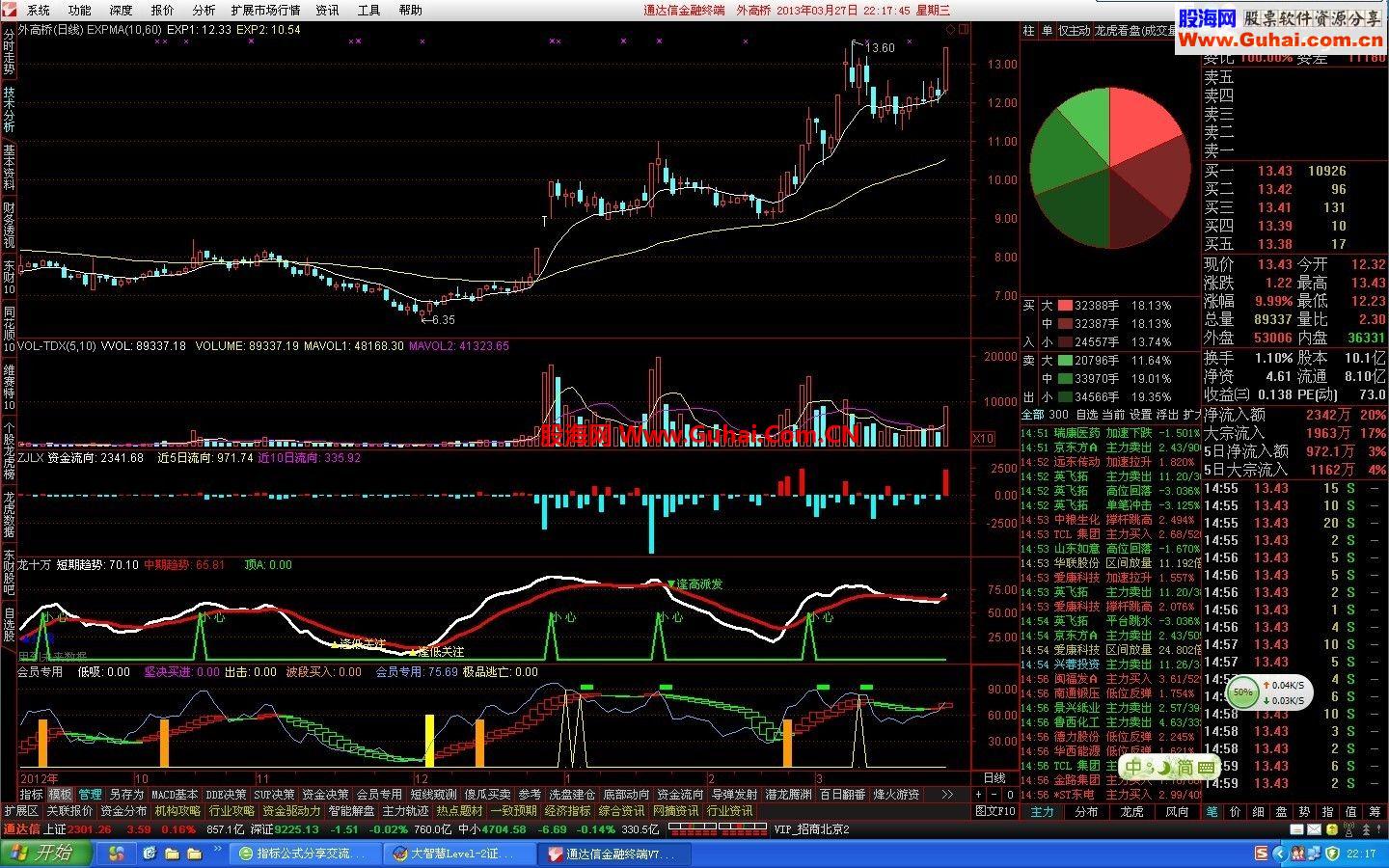Select the 导弹发射 indicator tab
The width and height of the screenshot is (1389, 868).
point(734,795)
